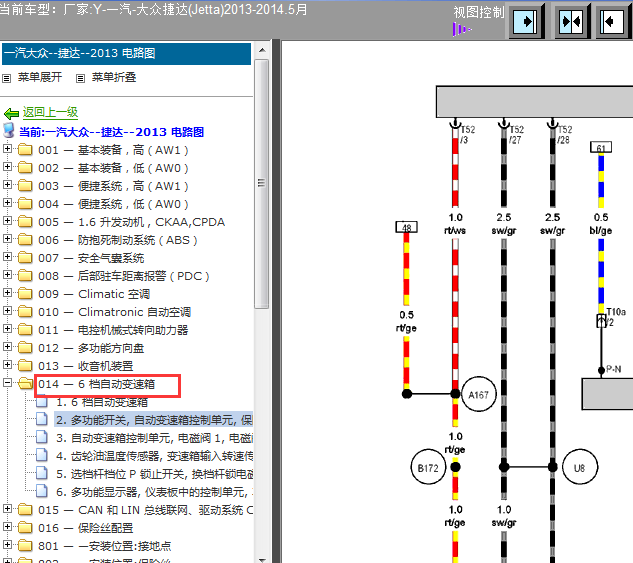This screenshot has width=633, height=563.
Task: Click the reference box 61 in diagram
Action: tap(601, 147)
